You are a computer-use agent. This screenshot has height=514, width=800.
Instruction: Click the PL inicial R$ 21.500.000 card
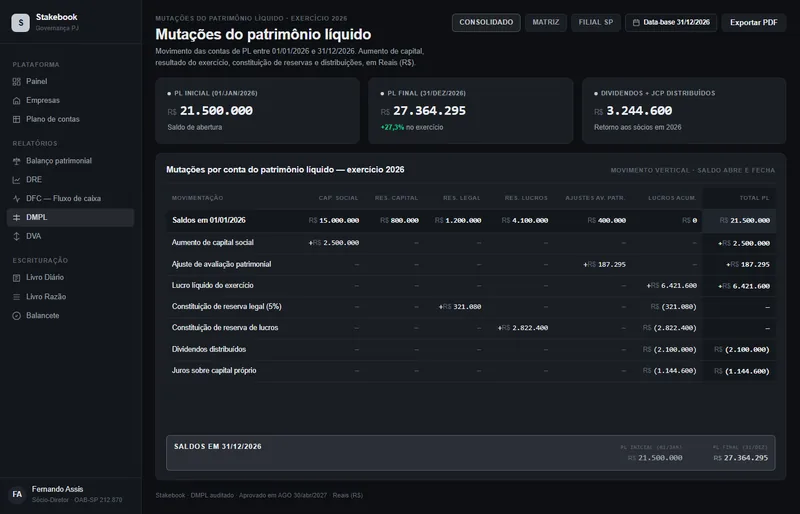coord(257,110)
